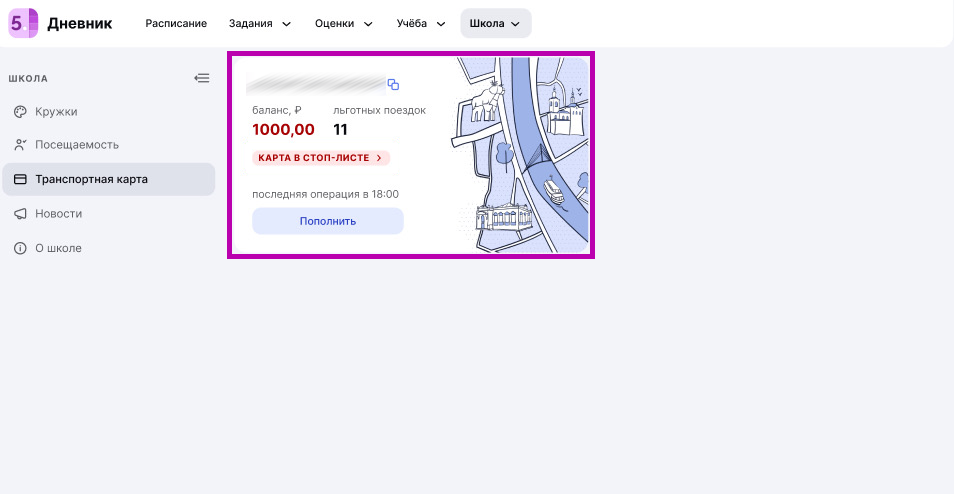Copy the transport card number with copy icon

(x=393, y=85)
